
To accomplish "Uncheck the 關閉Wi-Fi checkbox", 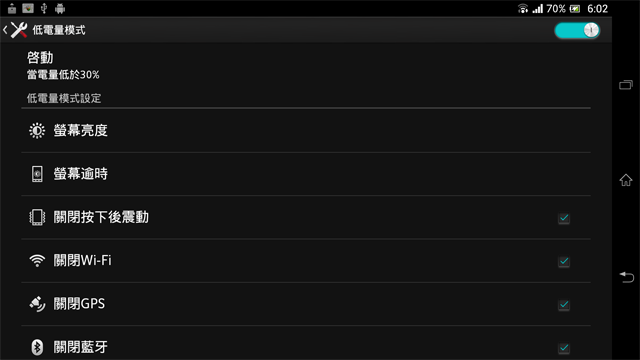I will pos(564,261).
